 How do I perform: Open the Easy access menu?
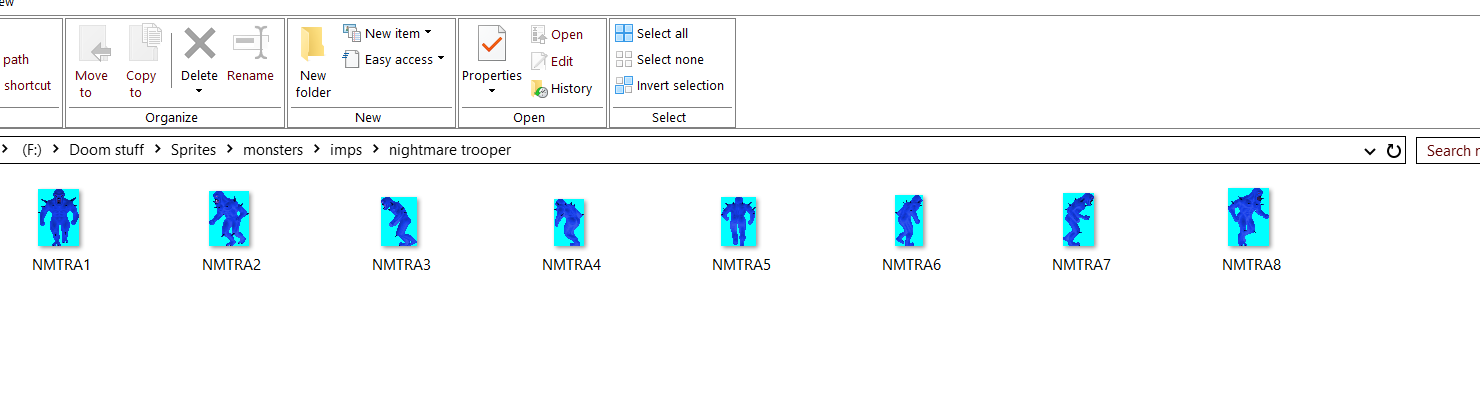pyautogui.click(x=394, y=59)
